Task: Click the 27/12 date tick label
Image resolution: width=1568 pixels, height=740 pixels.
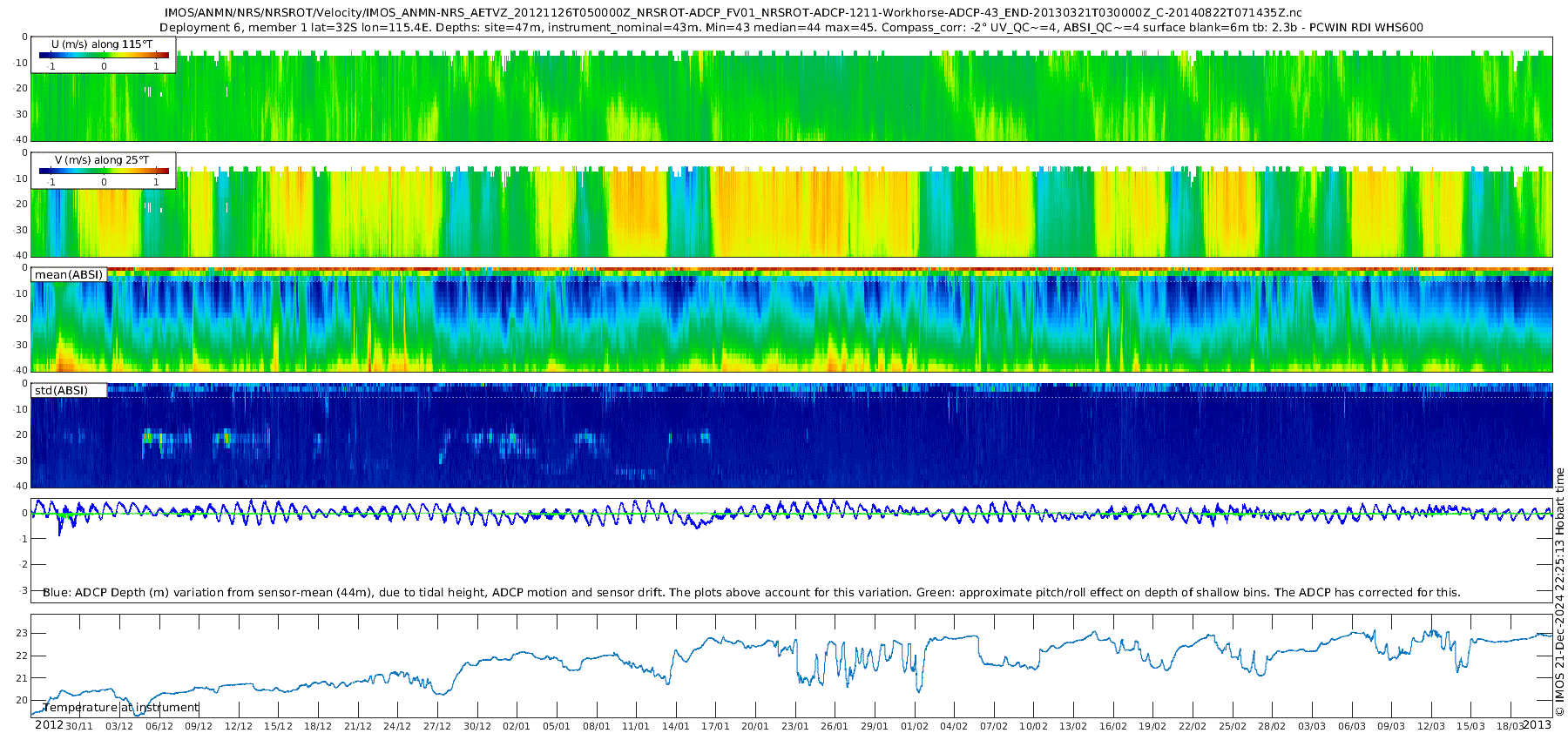Action: point(437,726)
